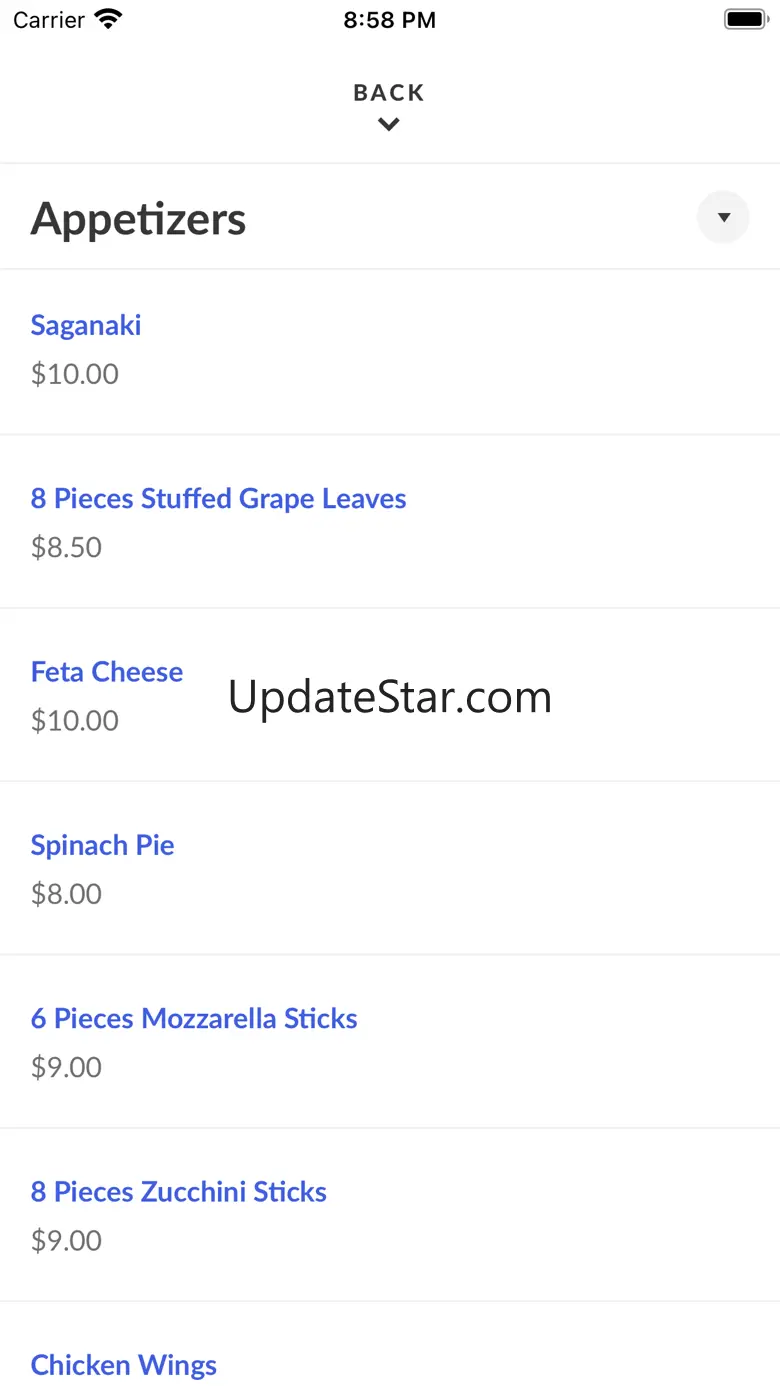780x1387 pixels.
Task: Tap the 8:58 PM clock
Action: coord(390,20)
